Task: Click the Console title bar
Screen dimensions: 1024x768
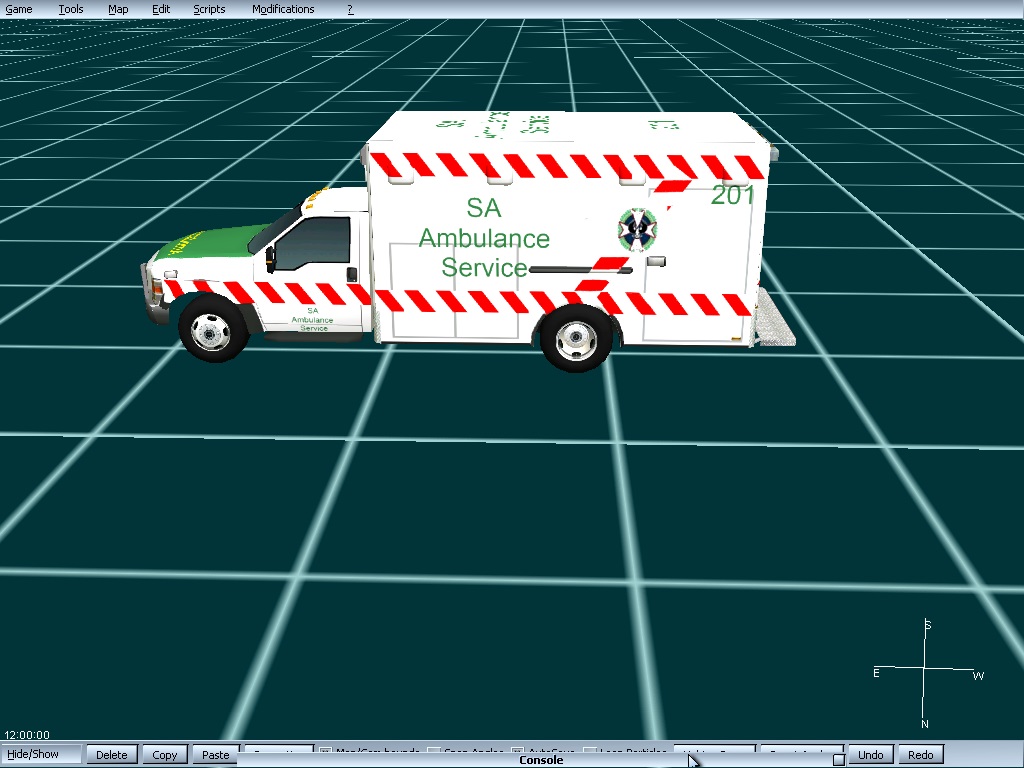Action: click(x=541, y=760)
